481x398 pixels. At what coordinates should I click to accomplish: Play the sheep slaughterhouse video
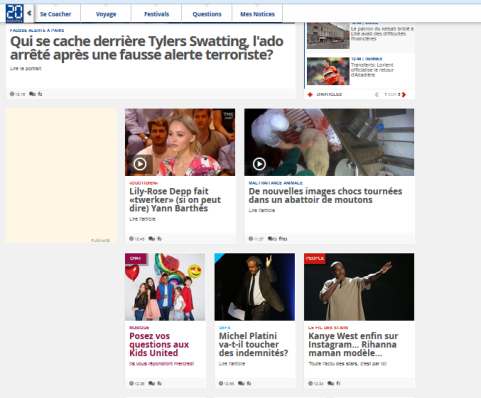coord(259,164)
